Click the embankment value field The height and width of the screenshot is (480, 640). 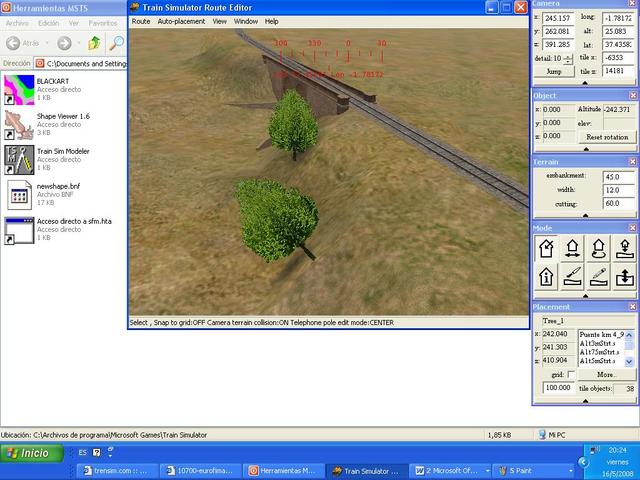point(618,177)
